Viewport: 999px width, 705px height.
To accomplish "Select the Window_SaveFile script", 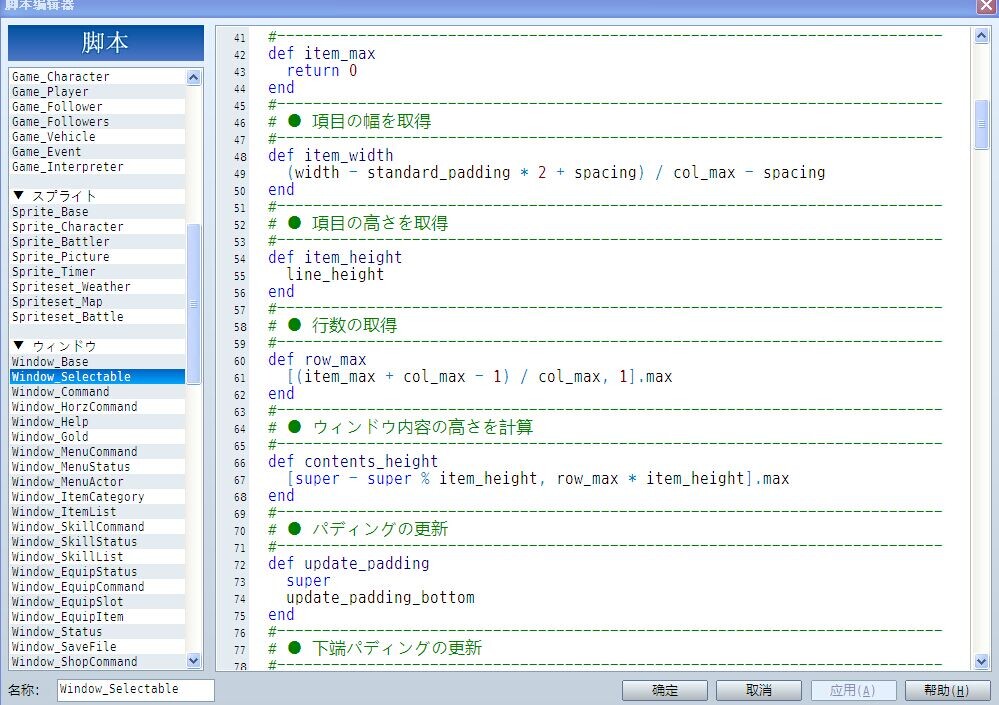I will [98, 647].
